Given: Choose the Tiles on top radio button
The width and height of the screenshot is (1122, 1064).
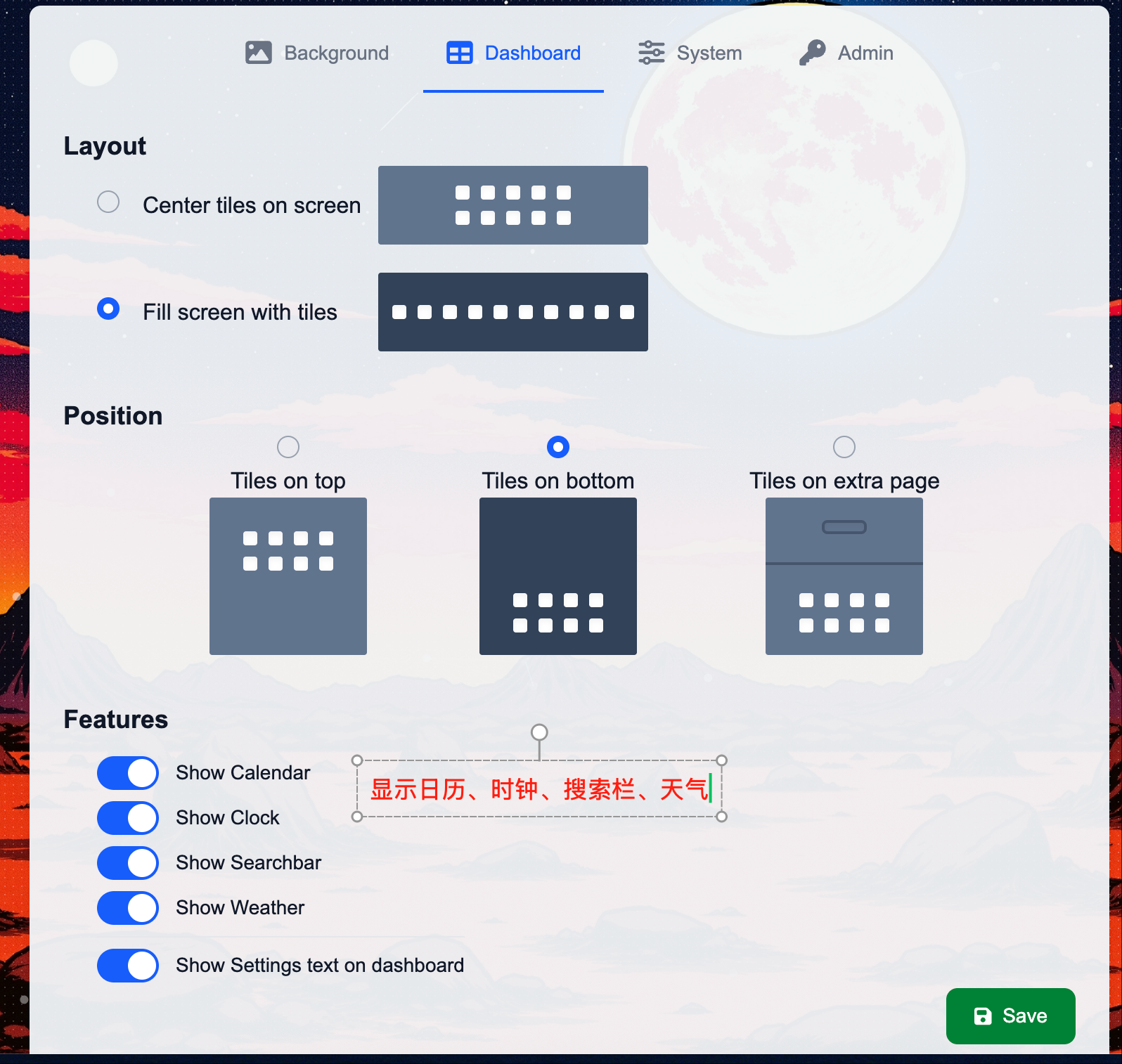Looking at the screenshot, I should pos(288,447).
